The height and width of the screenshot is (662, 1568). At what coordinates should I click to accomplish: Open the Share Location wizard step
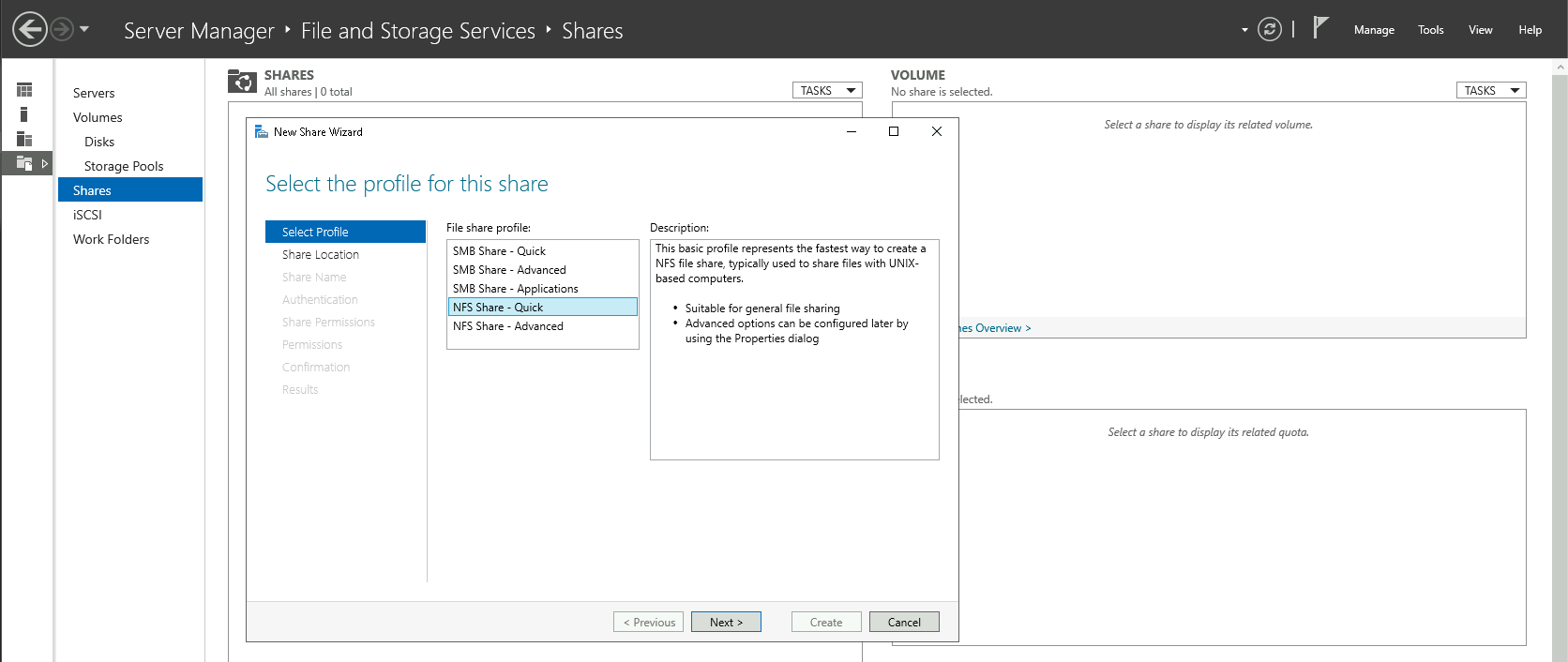(x=321, y=255)
